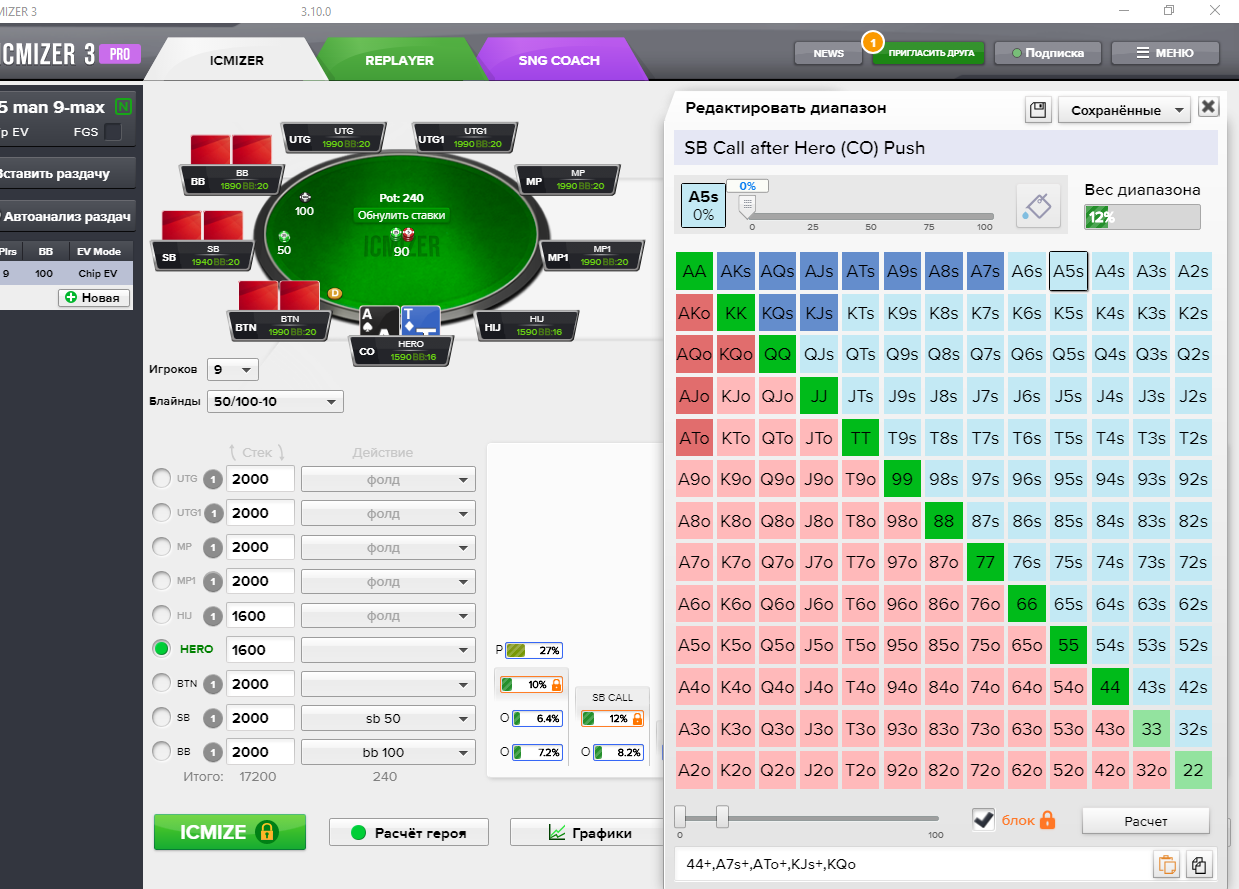The image size is (1239, 889).
Task: Click the ICMIZE calculate button
Action: tap(230, 832)
